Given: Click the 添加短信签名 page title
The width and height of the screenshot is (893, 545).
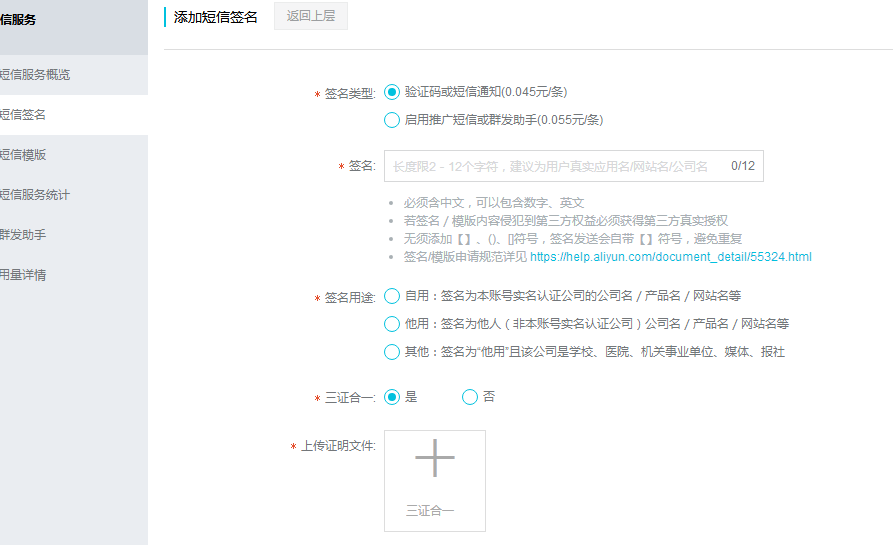Looking at the screenshot, I should [x=215, y=17].
